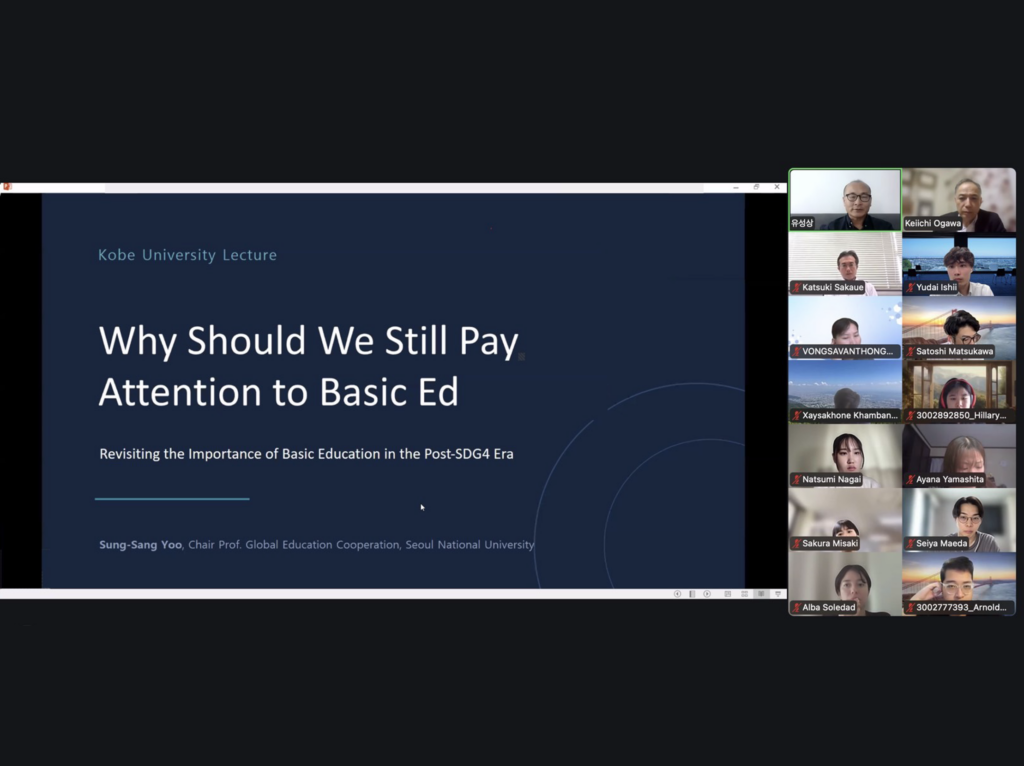This screenshot has width=1024, height=766.
Task: Select Sakura Misaki's video tile
Action: pyautogui.click(x=845, y=520)
